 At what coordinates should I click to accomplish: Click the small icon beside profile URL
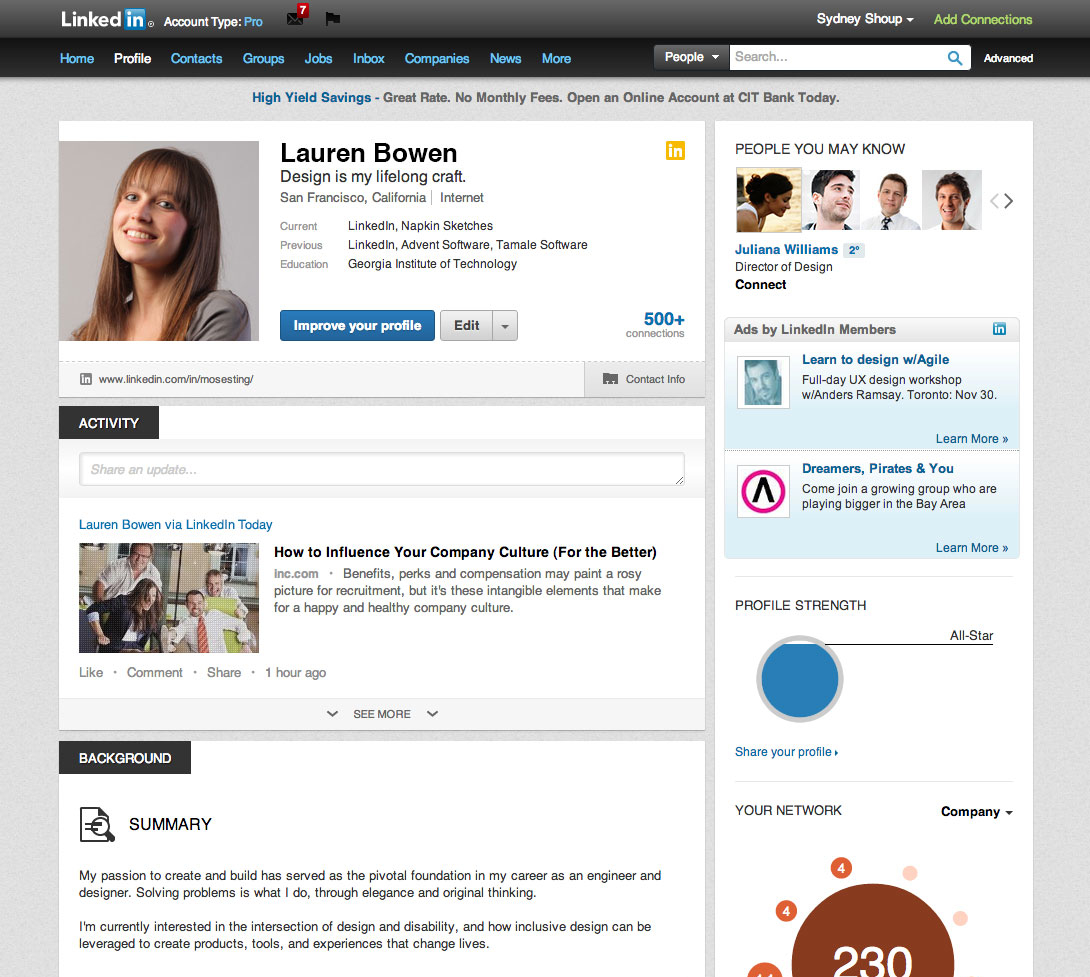pyautogui.click(x=86, y=379)
